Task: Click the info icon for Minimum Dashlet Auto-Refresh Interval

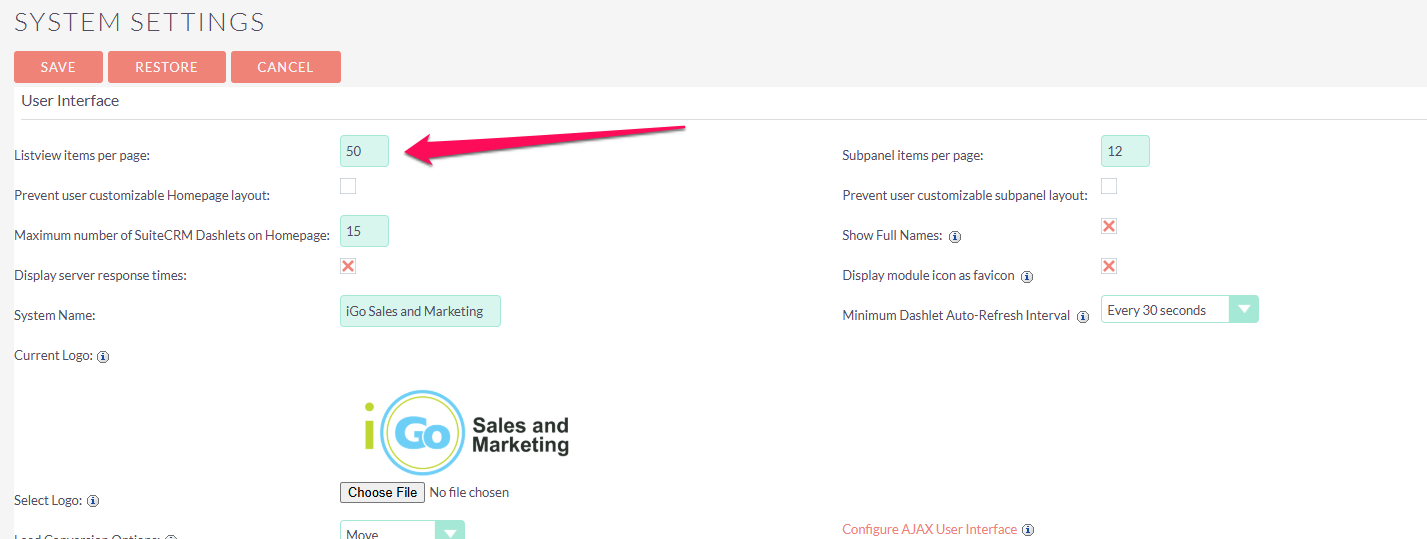Action: pos(1082,317)
